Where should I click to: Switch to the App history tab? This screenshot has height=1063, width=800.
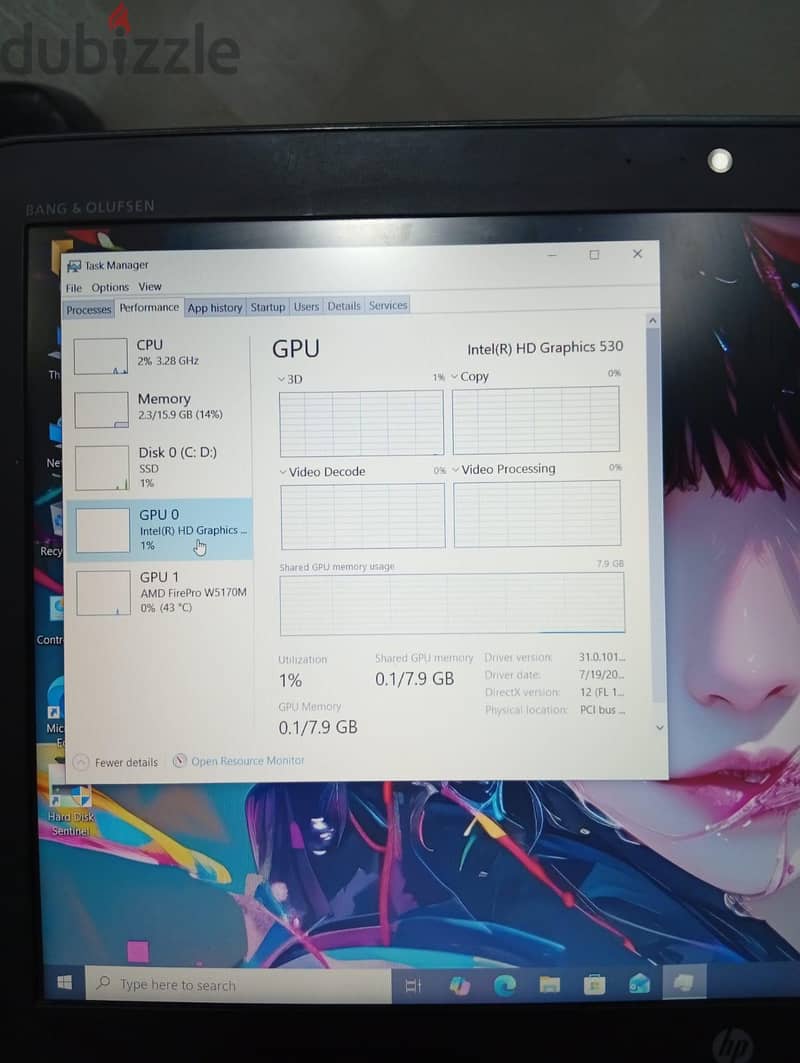click(215, 307)
